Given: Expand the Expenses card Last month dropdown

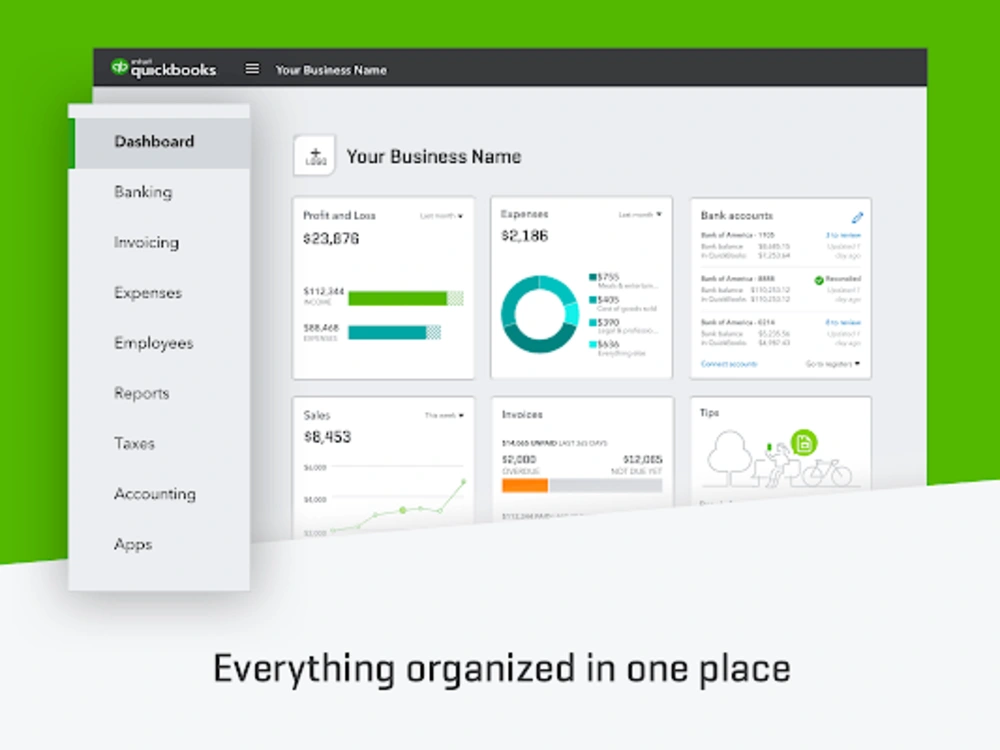Looking at the screenshot, I should [x=640, y=214].
